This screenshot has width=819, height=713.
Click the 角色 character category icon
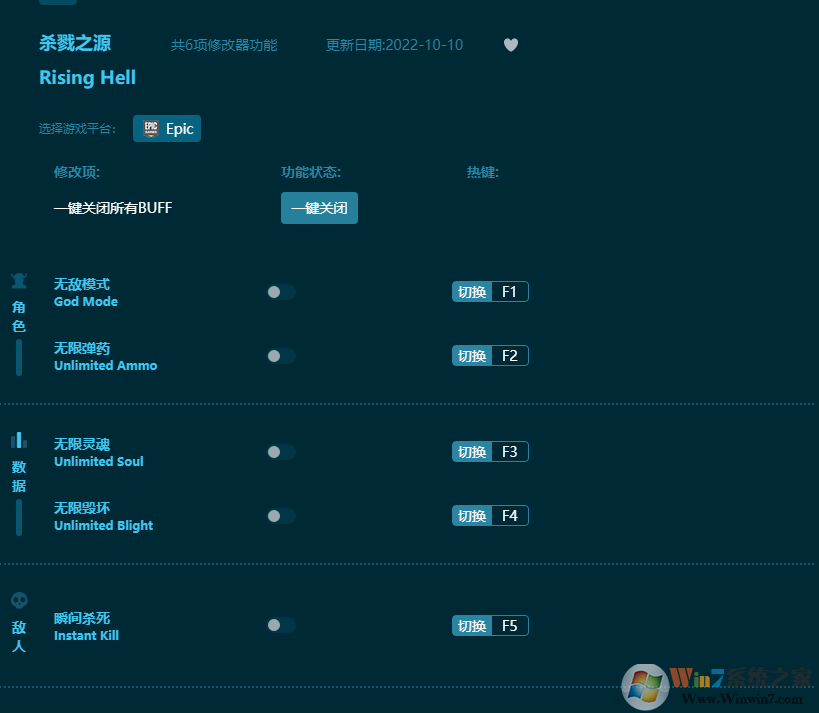pos(19,281)
